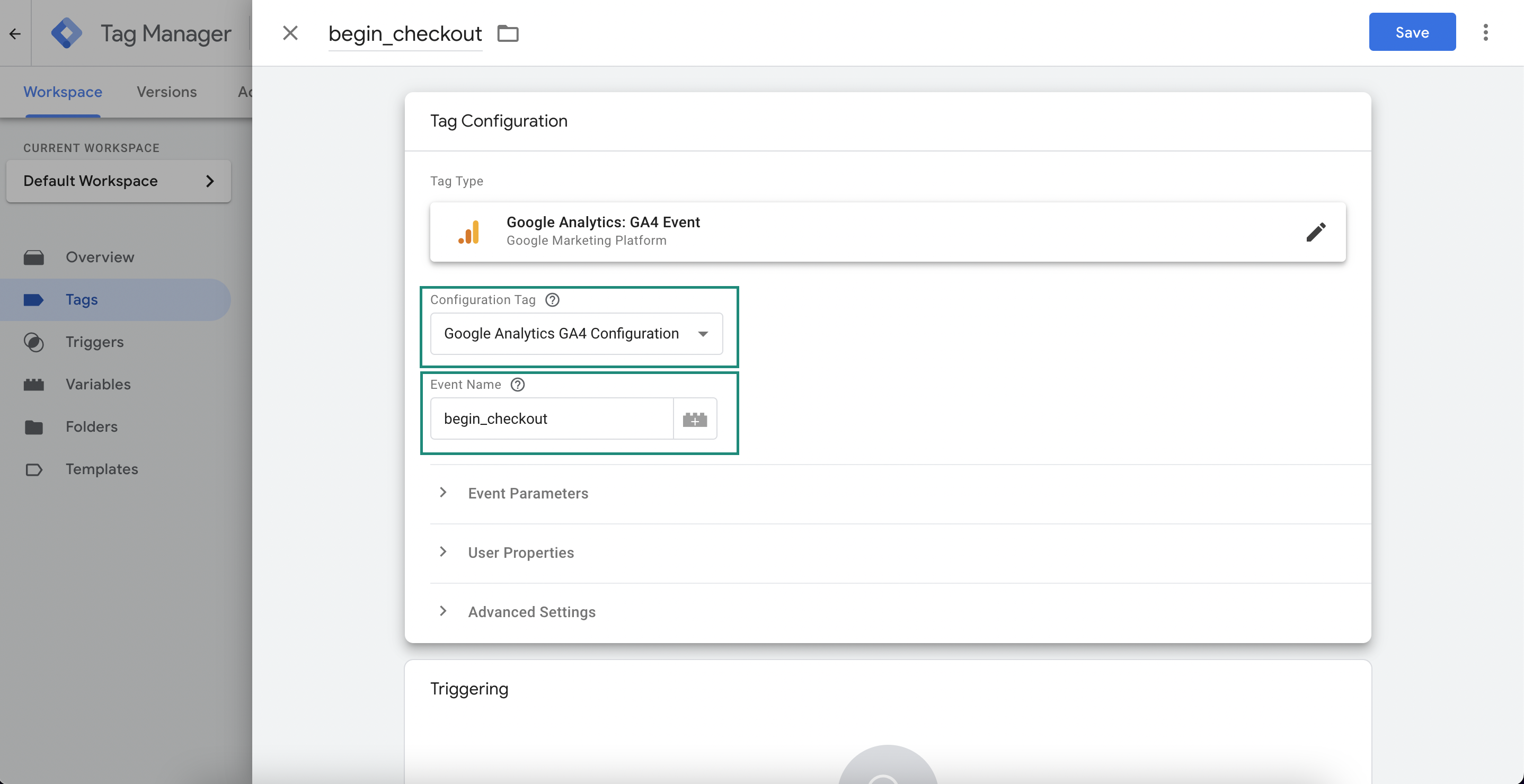Click the Tag Manager title text

point(166,34)
